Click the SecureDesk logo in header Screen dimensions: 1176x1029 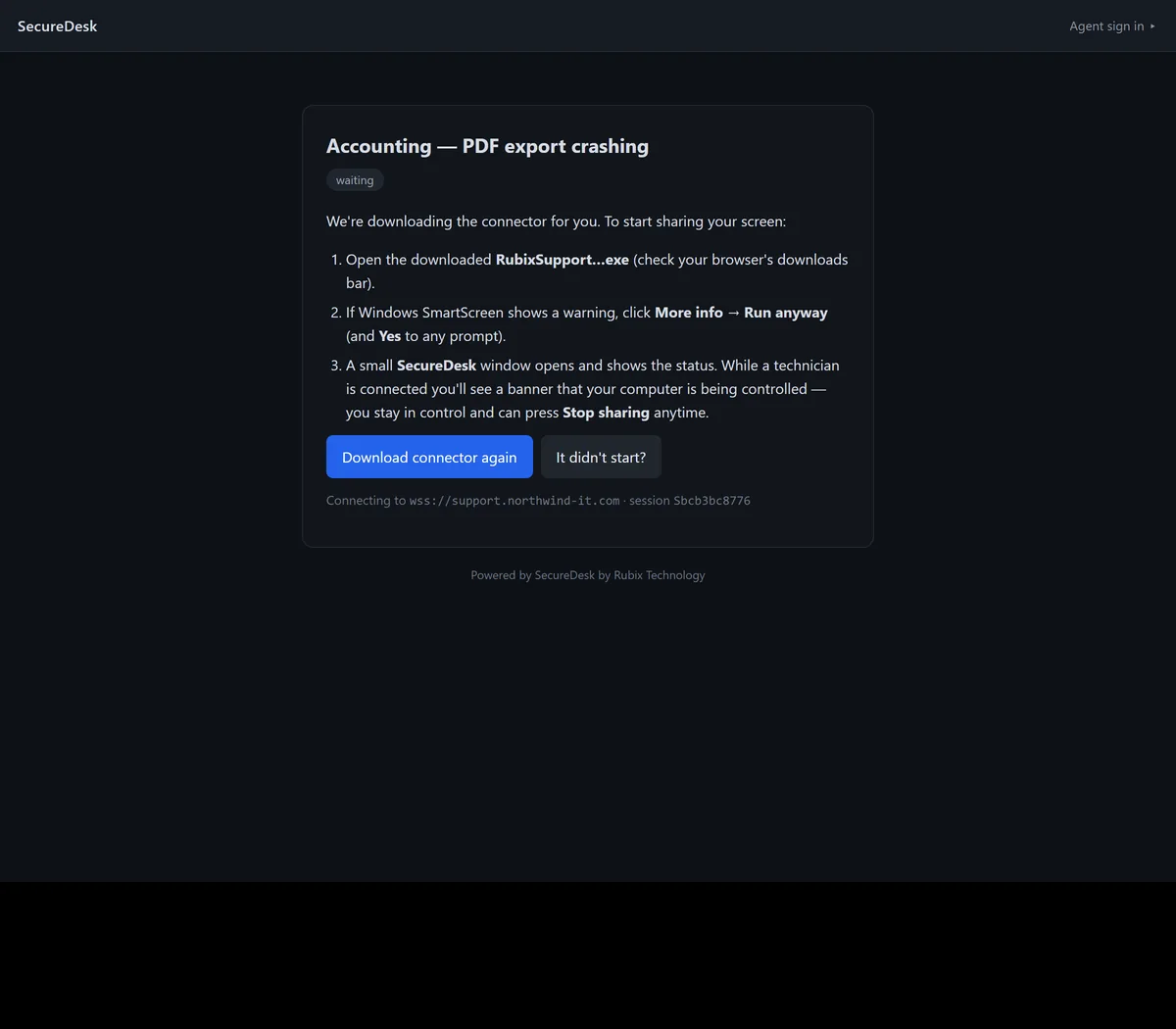tap(58, 26)
